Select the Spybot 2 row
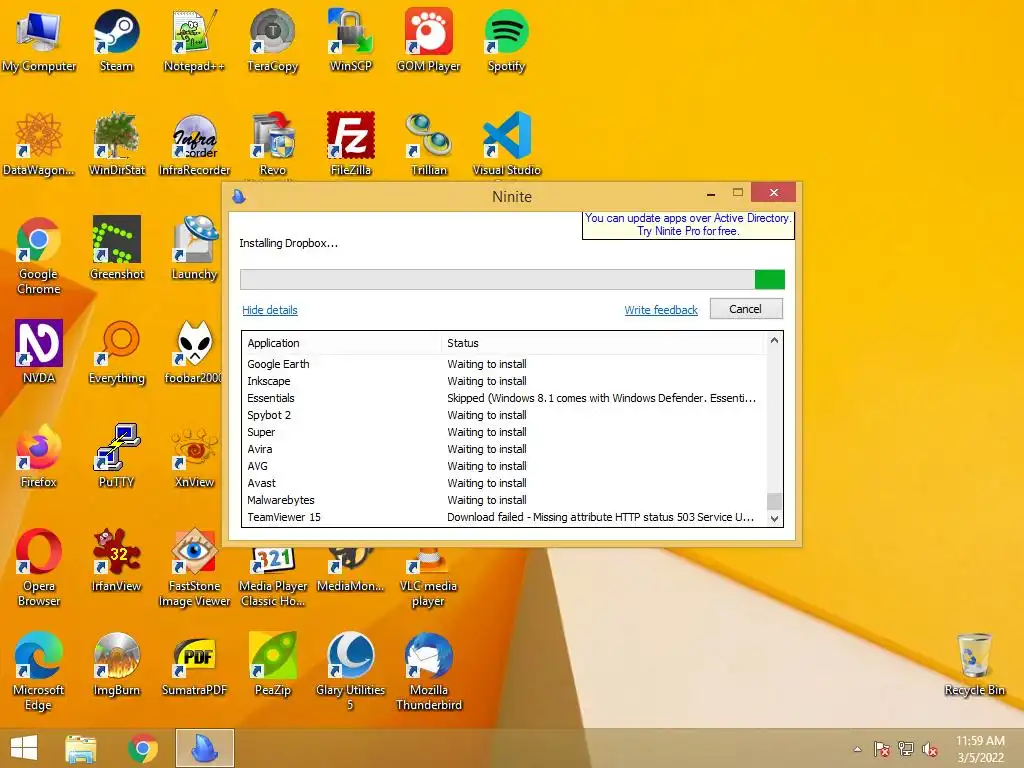Viewport: 1024px width, 768px height. (504, 415)
